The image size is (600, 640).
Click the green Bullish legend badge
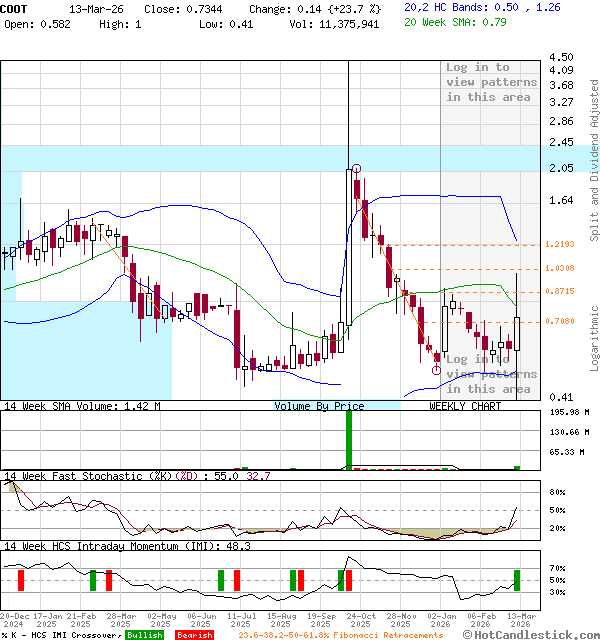point(145,635)
